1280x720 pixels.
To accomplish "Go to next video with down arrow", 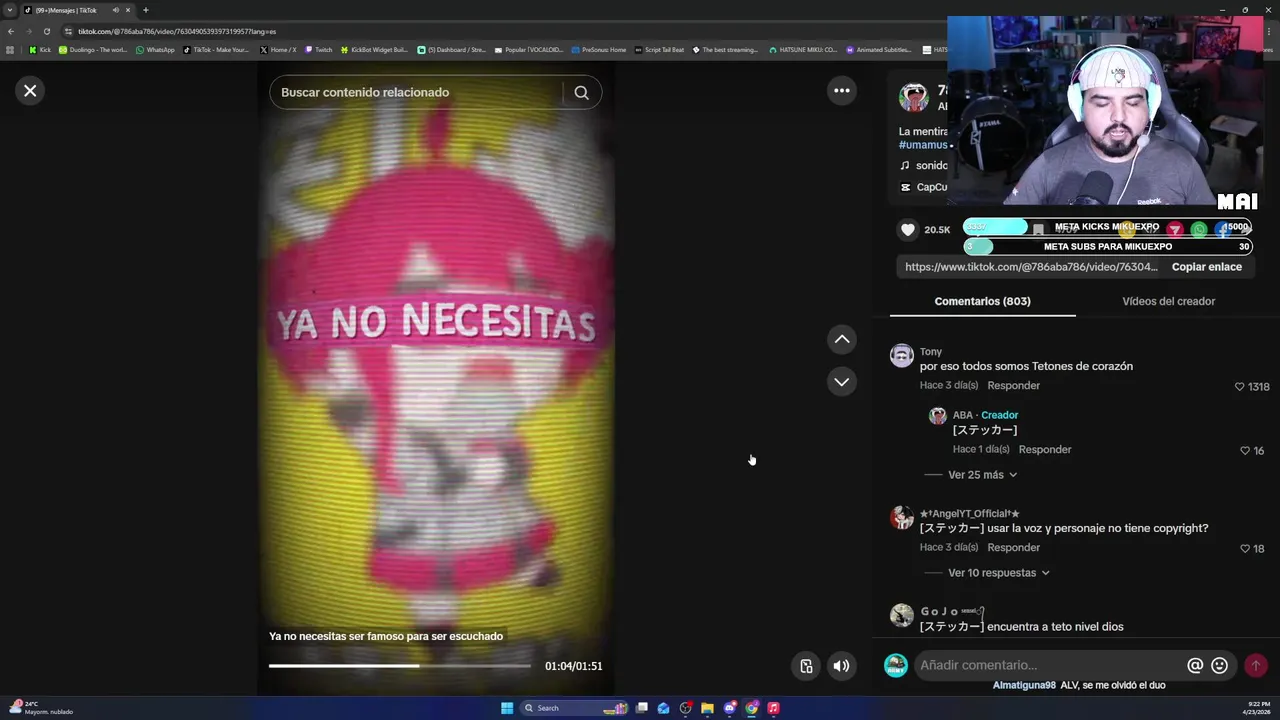I will [842, 382].
